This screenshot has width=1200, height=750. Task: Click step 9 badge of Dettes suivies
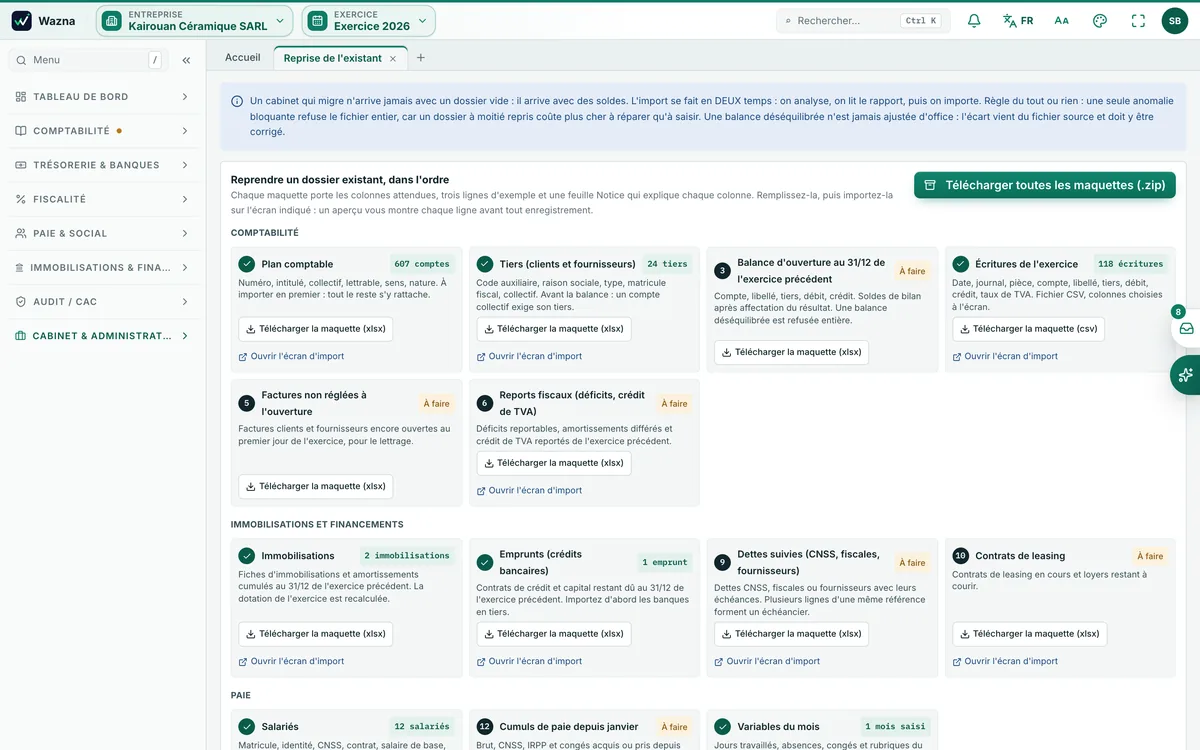(722, 562)
